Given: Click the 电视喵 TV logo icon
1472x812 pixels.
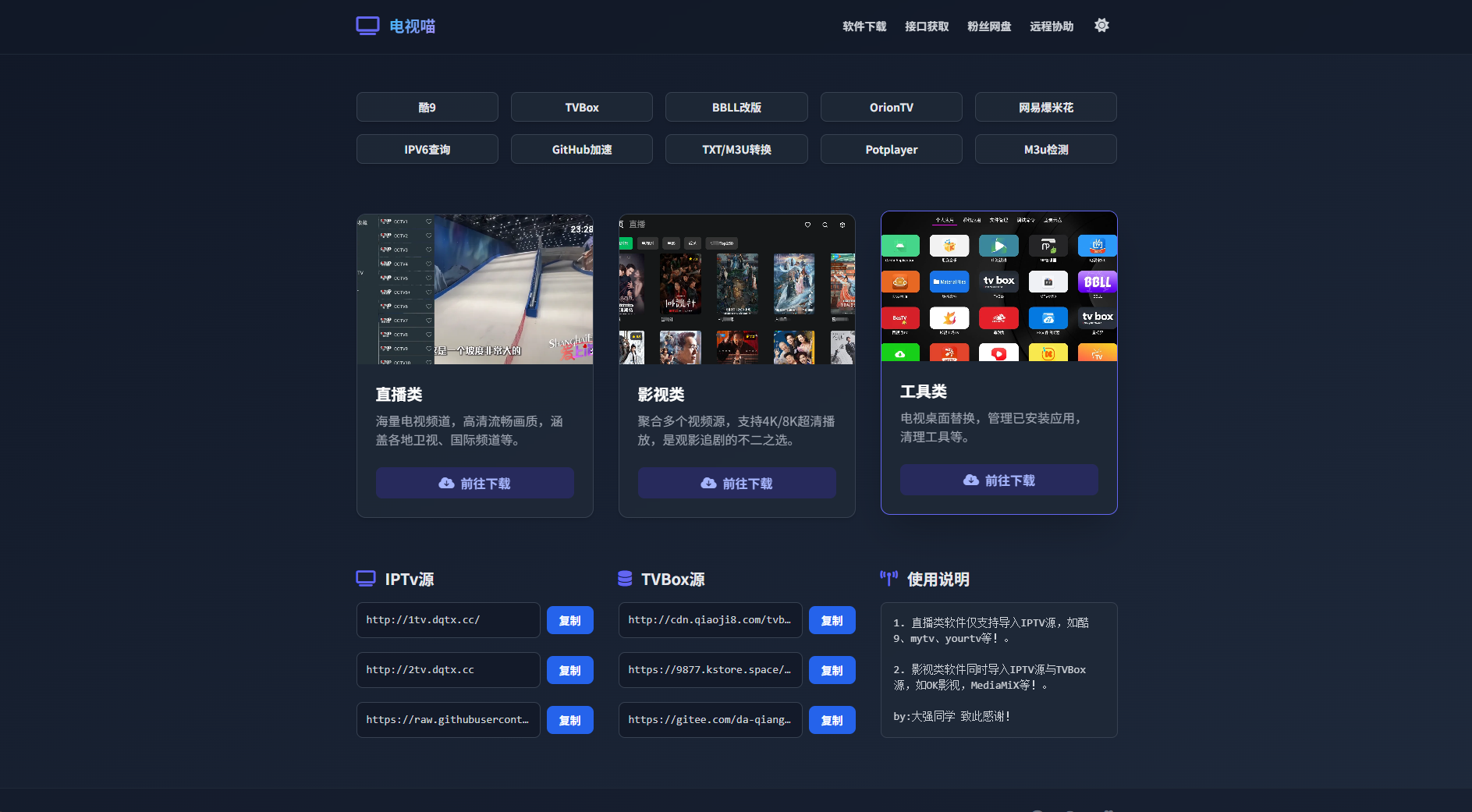Looking at the screenshot, I should (x=367, y=26).
